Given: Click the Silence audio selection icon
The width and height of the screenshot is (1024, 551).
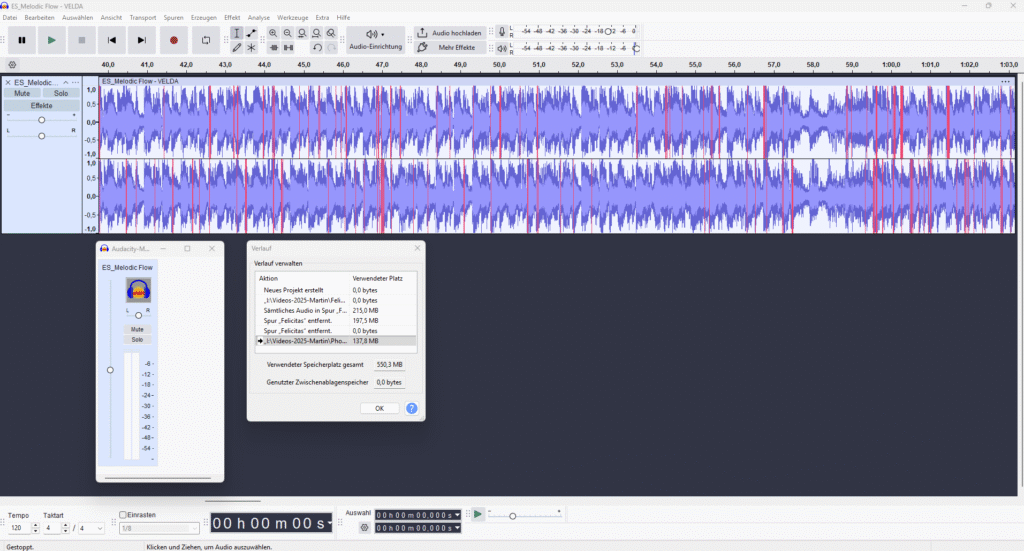Looking at the screenshot, I should click(x=287, y=47).
